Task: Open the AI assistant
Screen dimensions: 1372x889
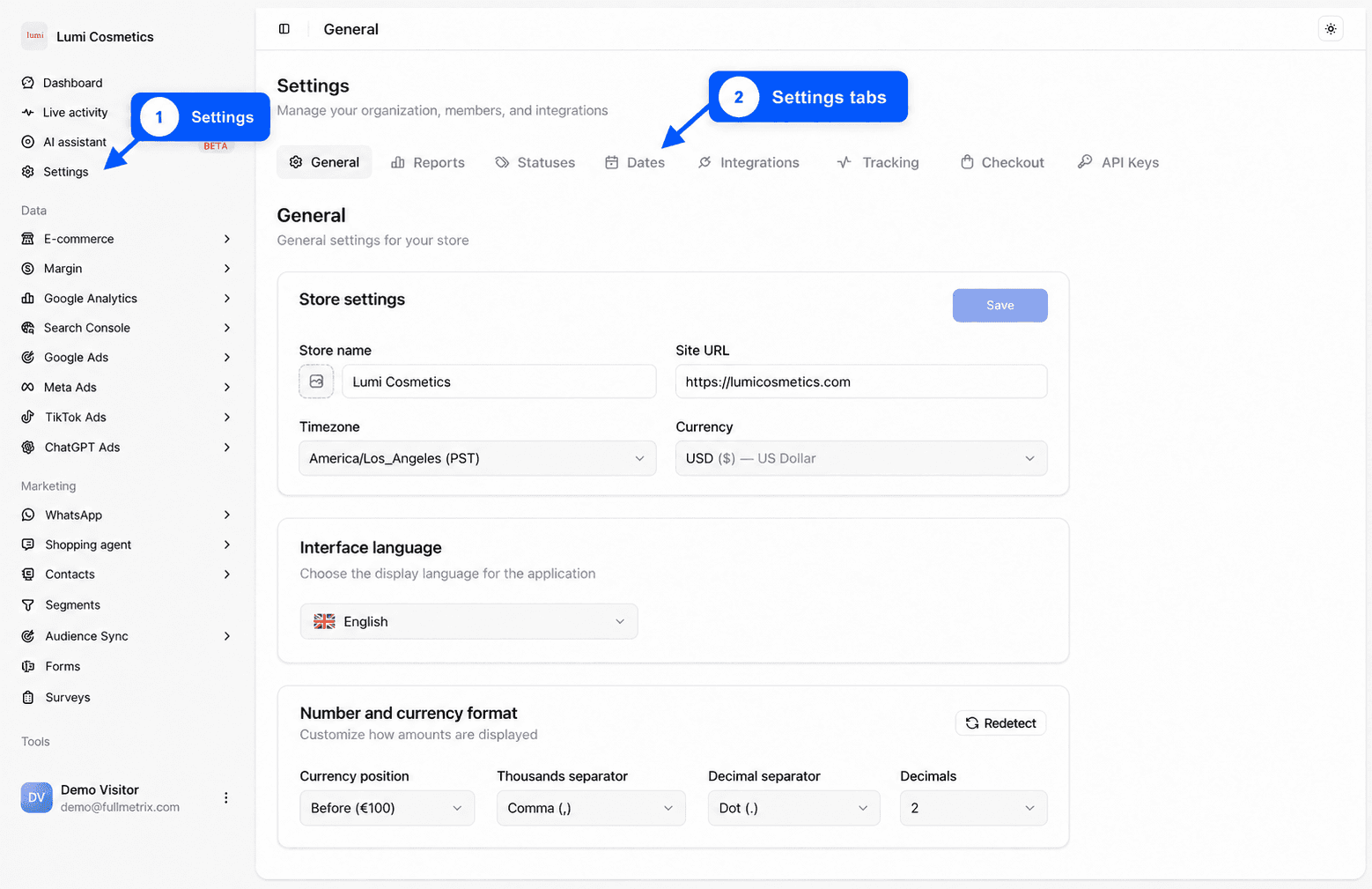Action: [x=75, y=142]
